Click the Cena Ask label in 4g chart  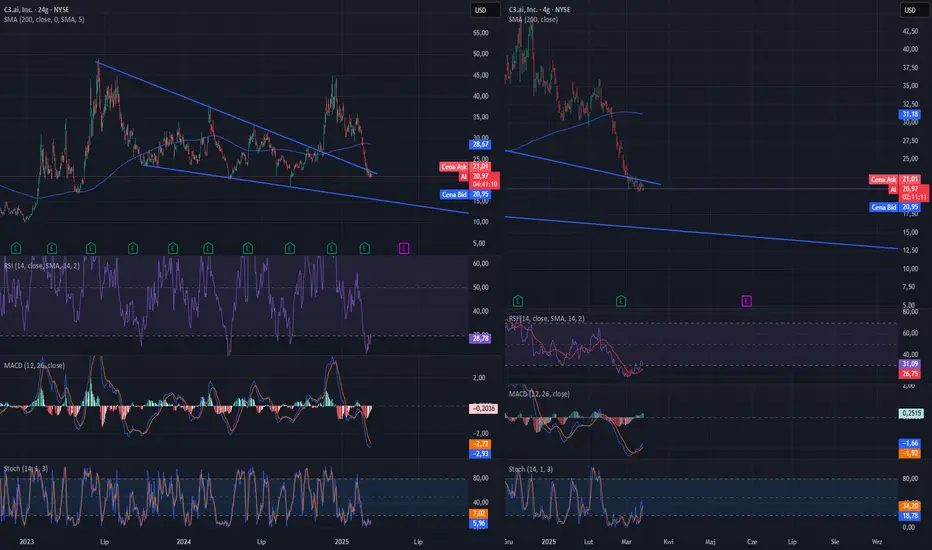884,180
